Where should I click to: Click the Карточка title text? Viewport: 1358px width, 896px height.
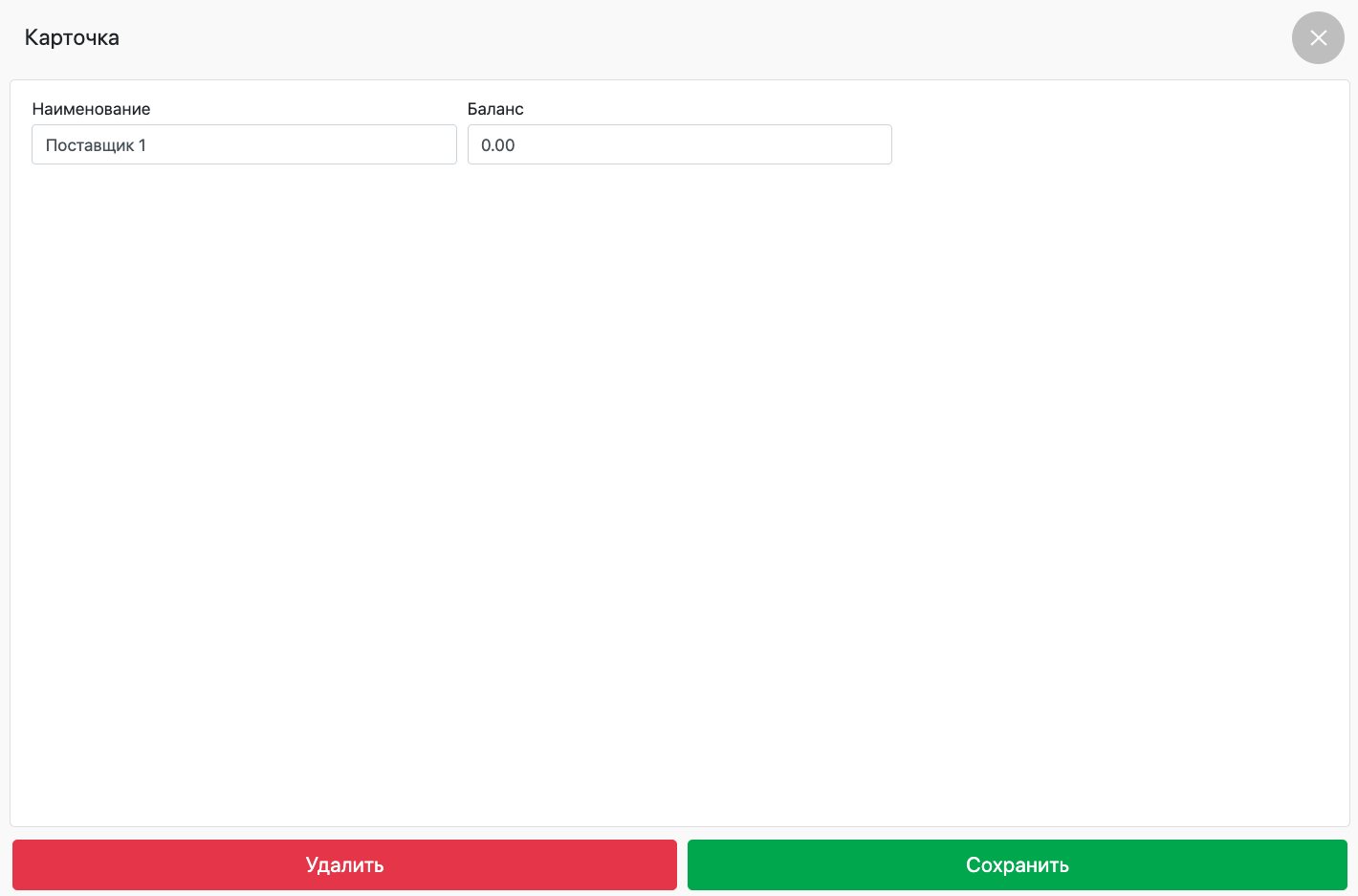click(72, 38)
